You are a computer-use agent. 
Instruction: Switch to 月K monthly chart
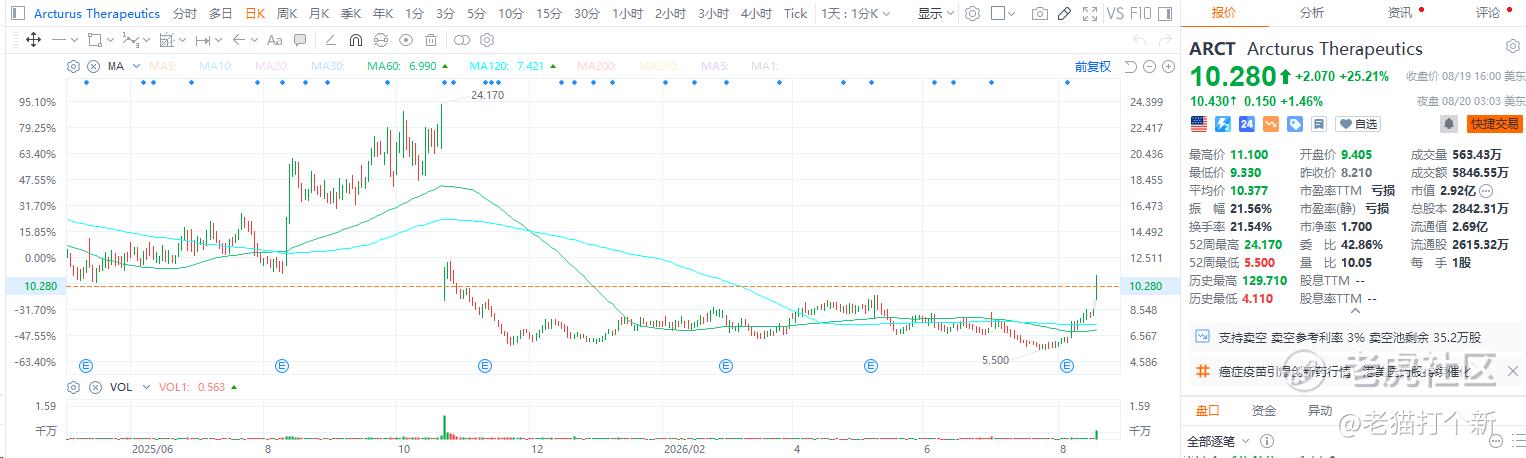coord(319,14)
